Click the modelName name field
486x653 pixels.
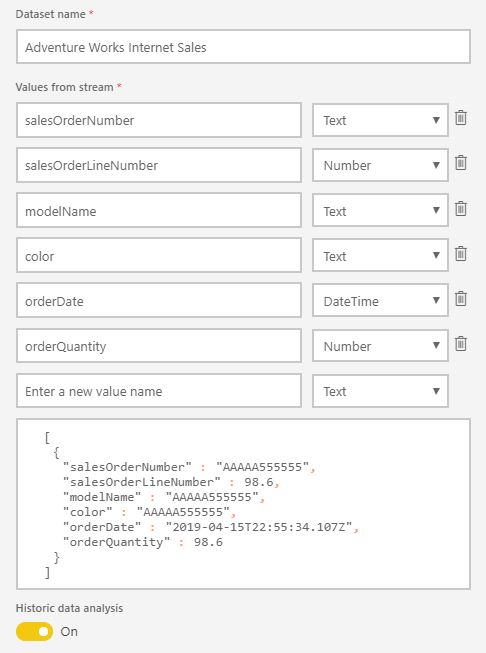[x=159, y=210]
